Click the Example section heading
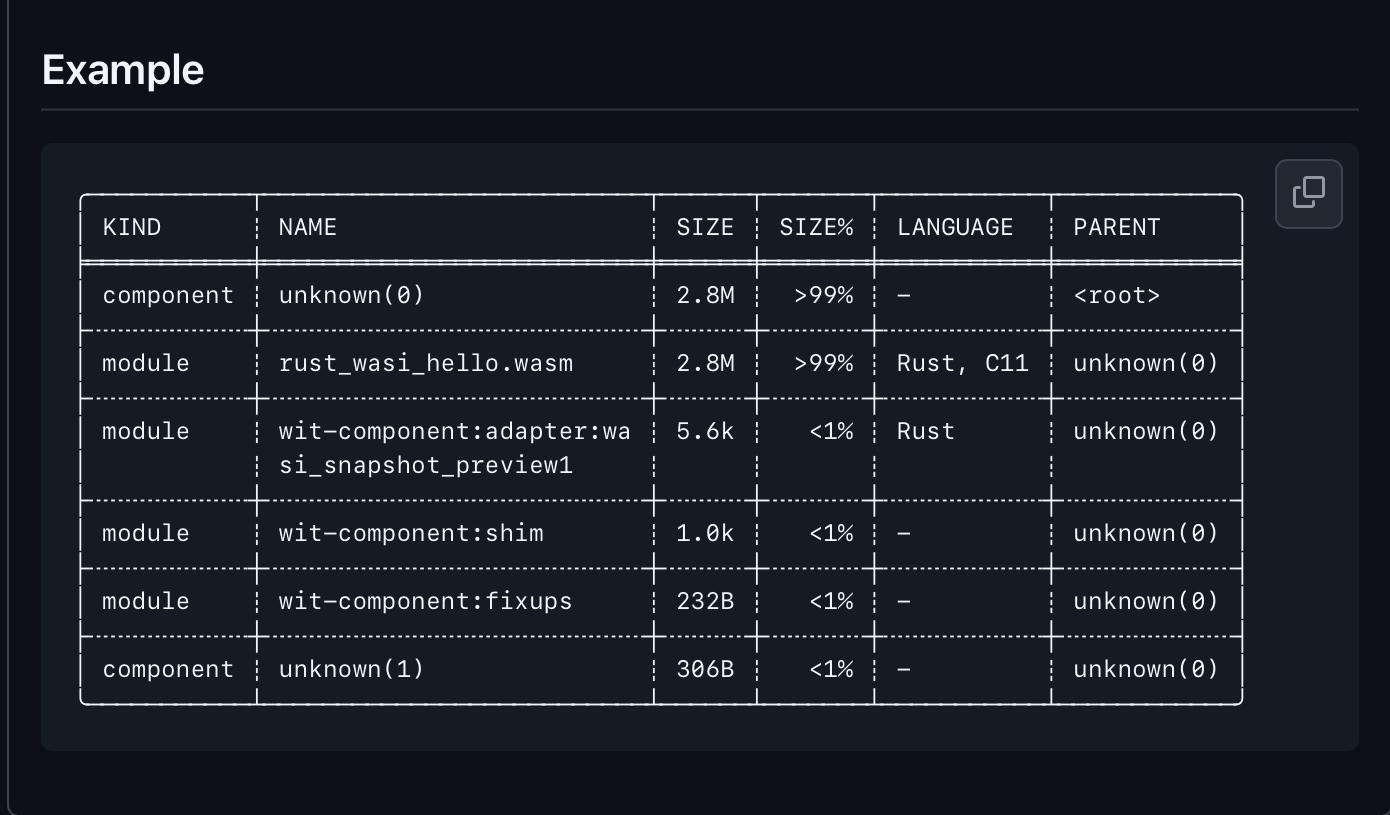This screenshot has height=815, width=1390. (123, 70)
